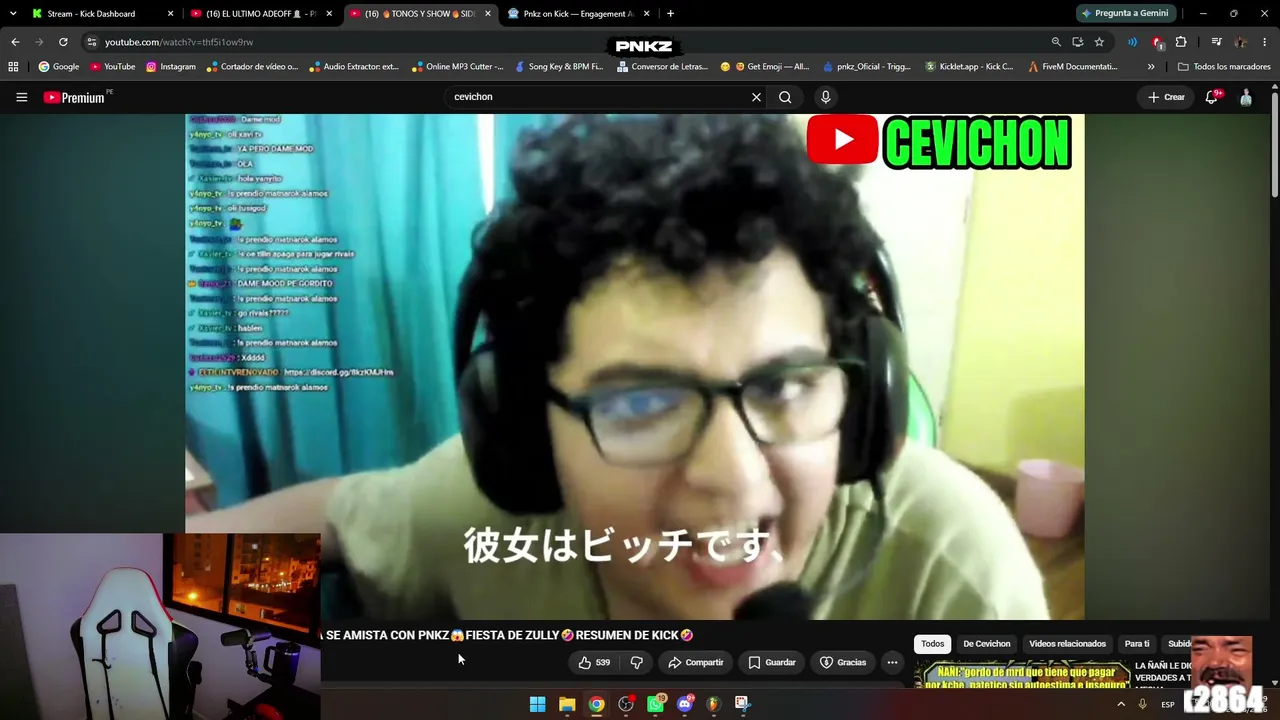Click the YouTube search magnifier button

tap(785, 97)
